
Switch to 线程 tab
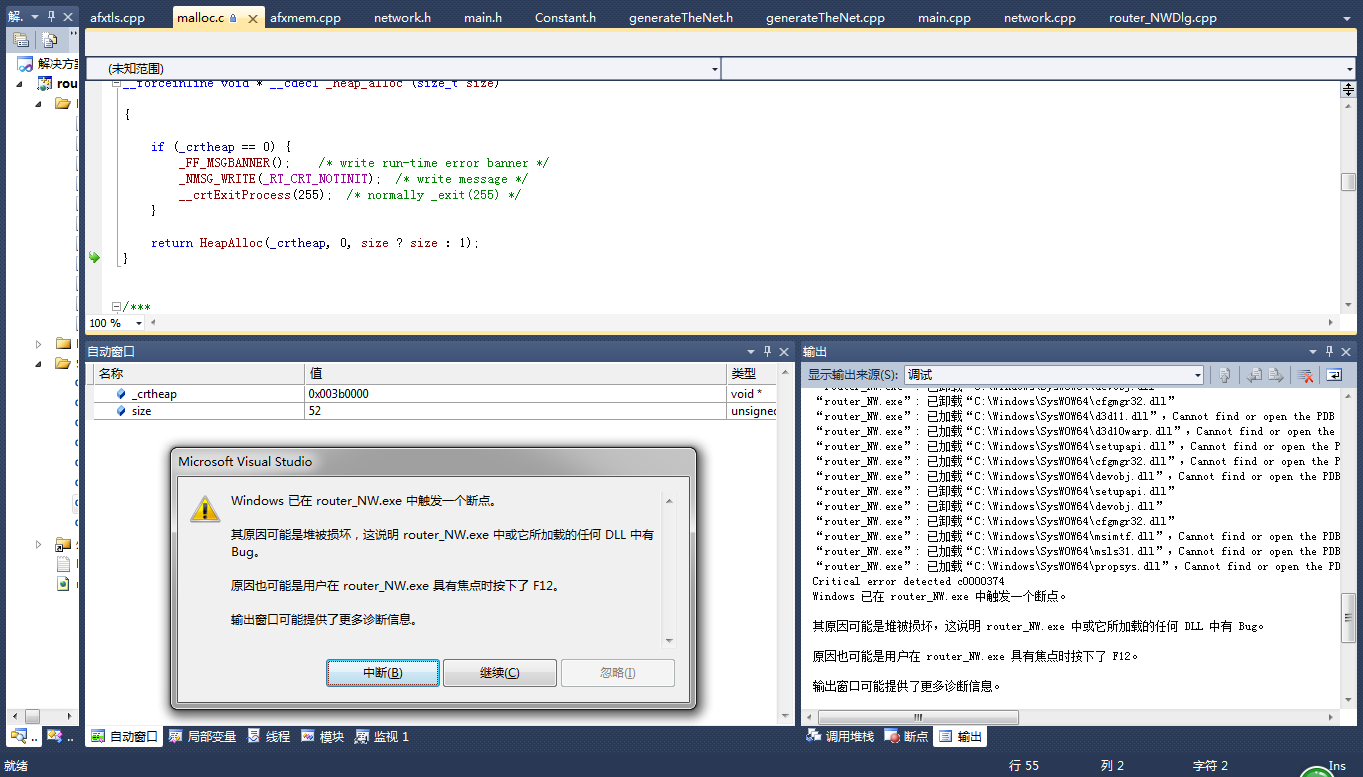pyautogui.click(x=269, y=737)
